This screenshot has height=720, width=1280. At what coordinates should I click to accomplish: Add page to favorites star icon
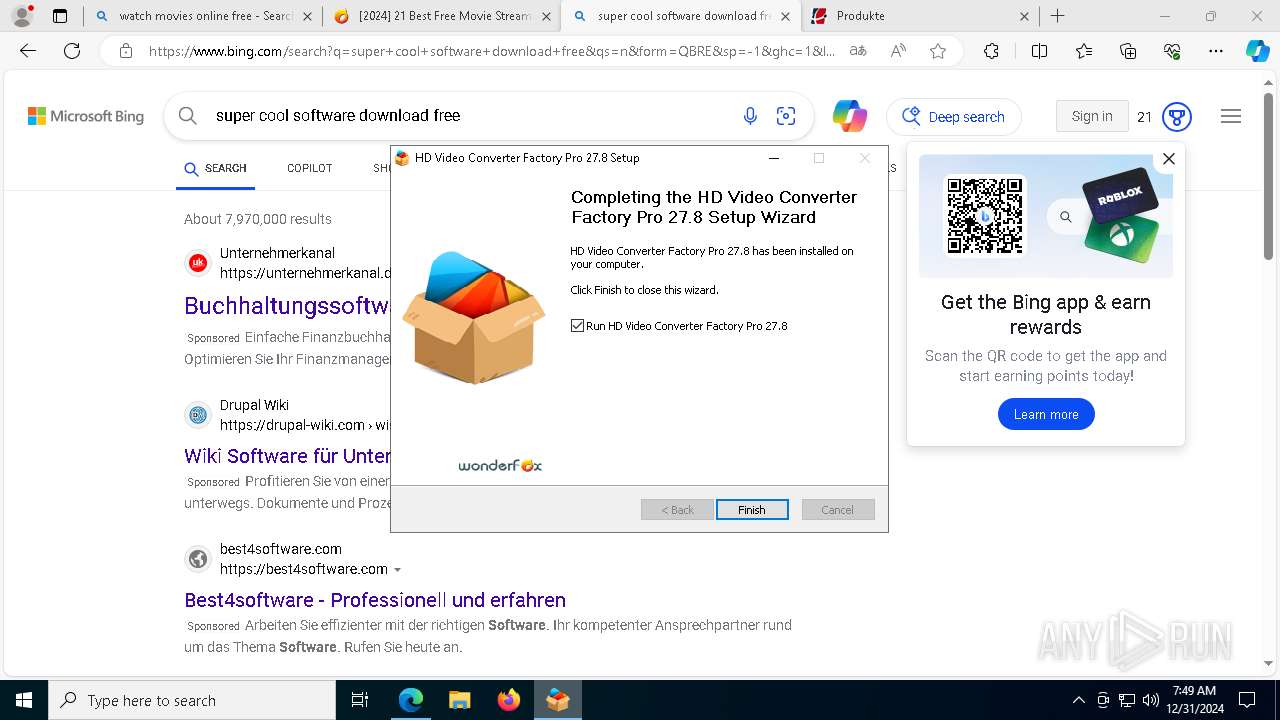938,51
